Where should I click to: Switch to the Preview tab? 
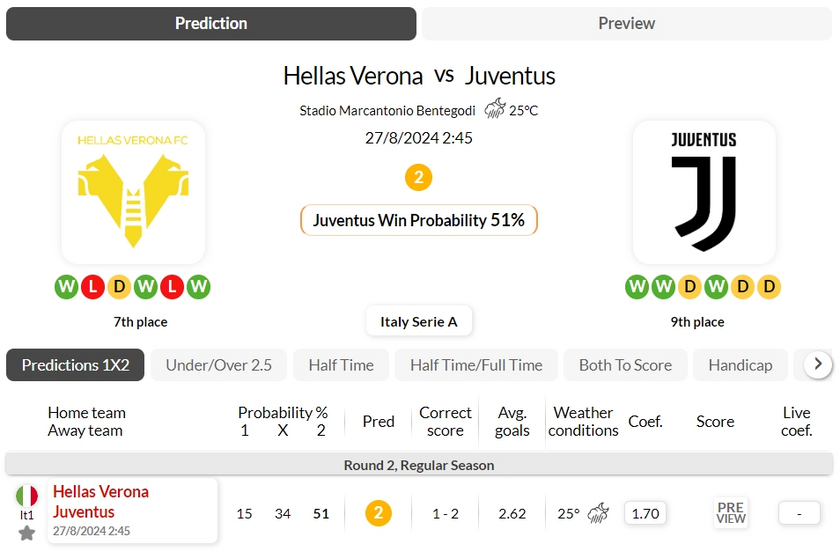click(627, 23)
